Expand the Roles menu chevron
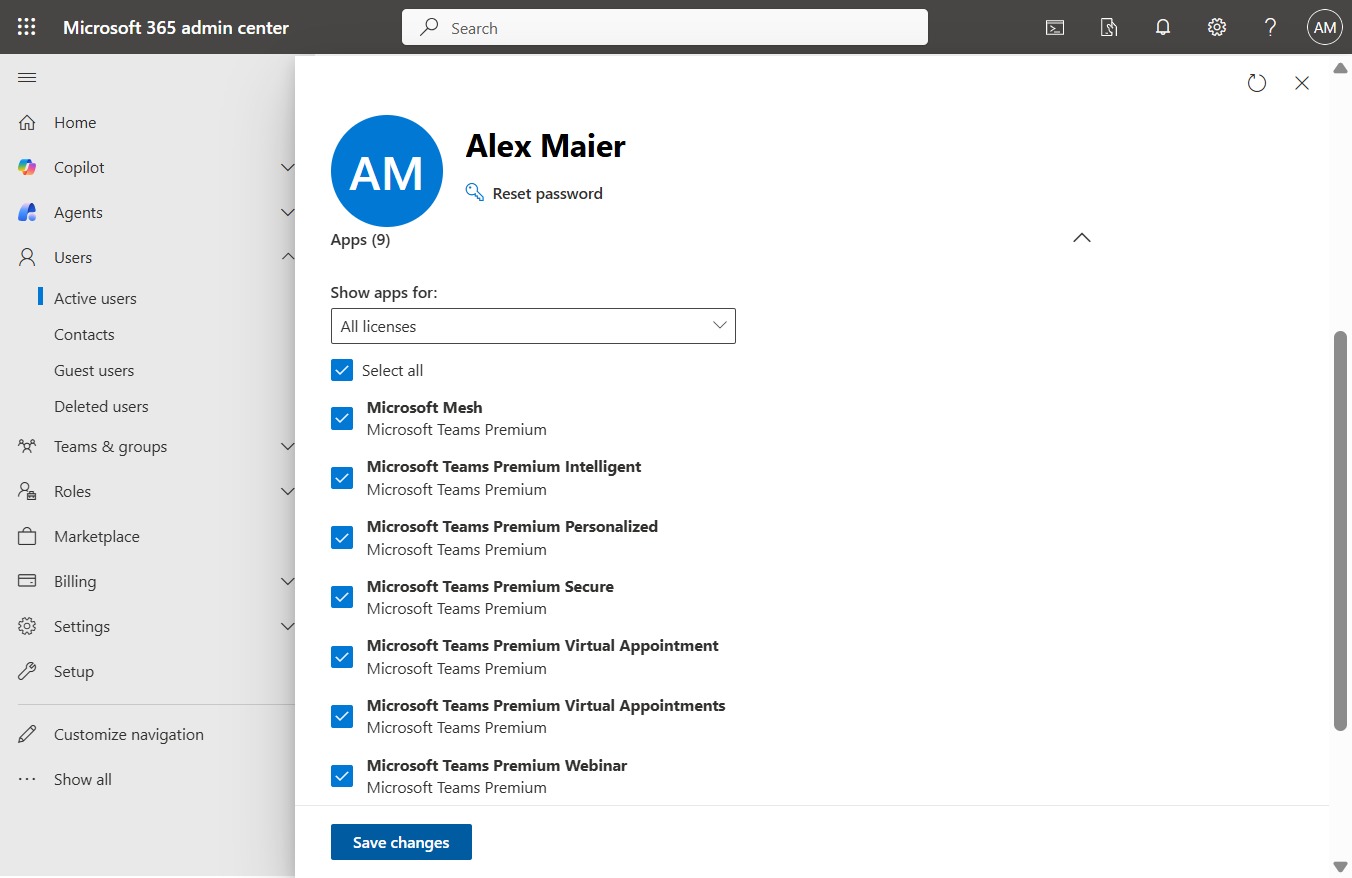The image size is (1352, 878). [287, 491]
